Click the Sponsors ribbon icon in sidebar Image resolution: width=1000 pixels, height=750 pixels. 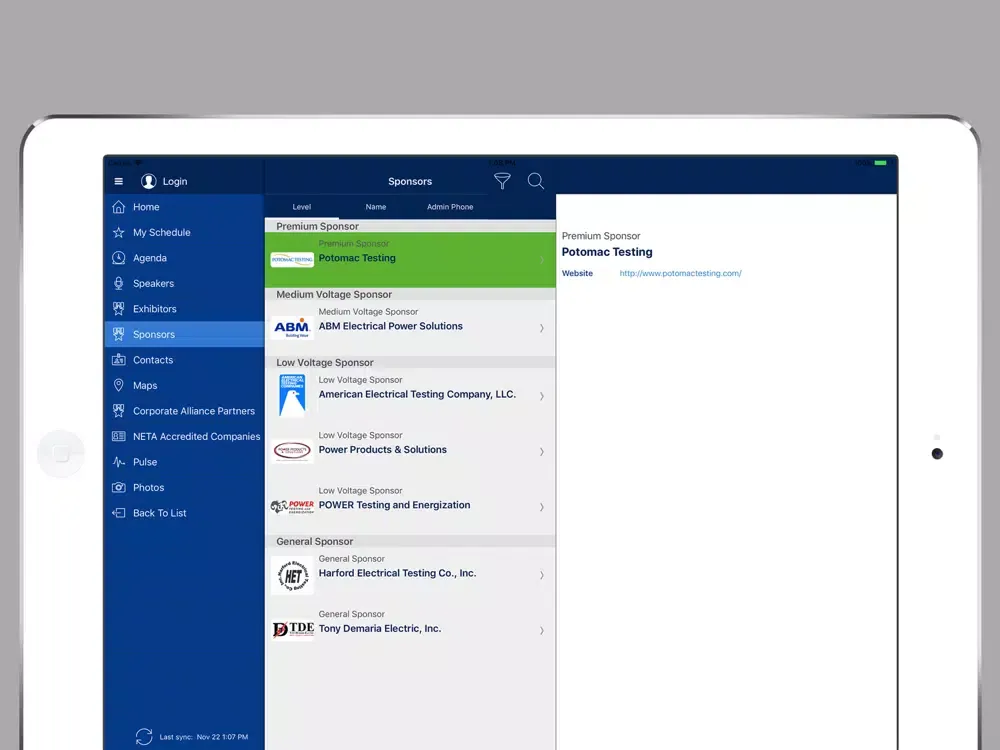(119, 334)
